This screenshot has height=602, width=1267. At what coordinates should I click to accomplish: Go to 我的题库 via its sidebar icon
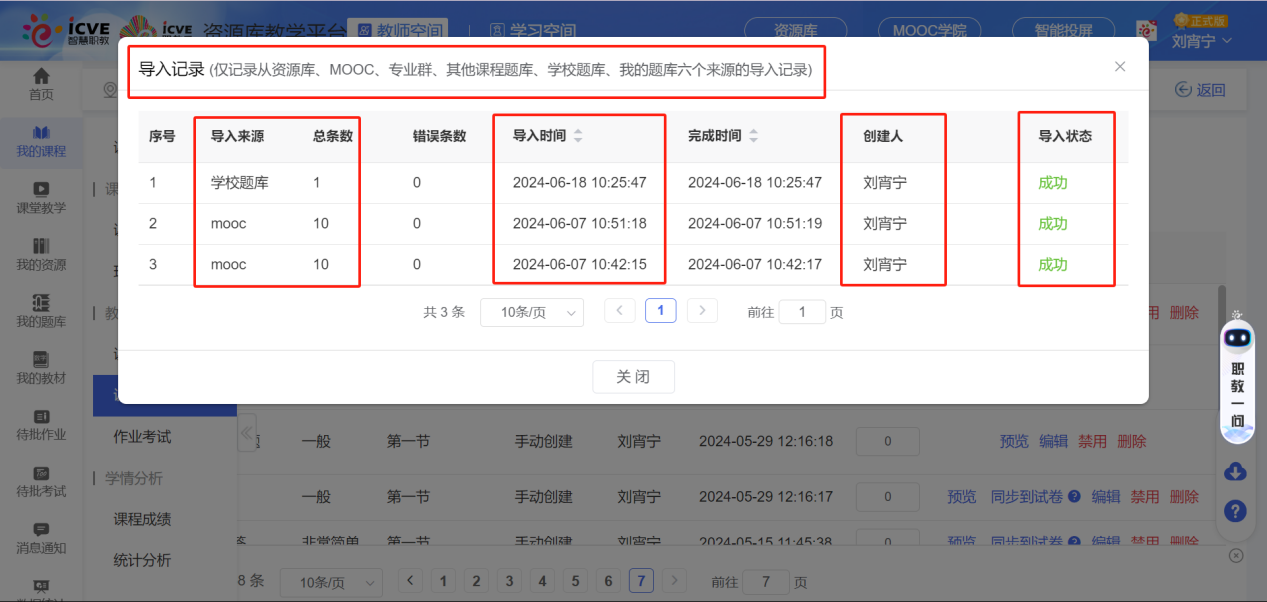tap(40, 312)
